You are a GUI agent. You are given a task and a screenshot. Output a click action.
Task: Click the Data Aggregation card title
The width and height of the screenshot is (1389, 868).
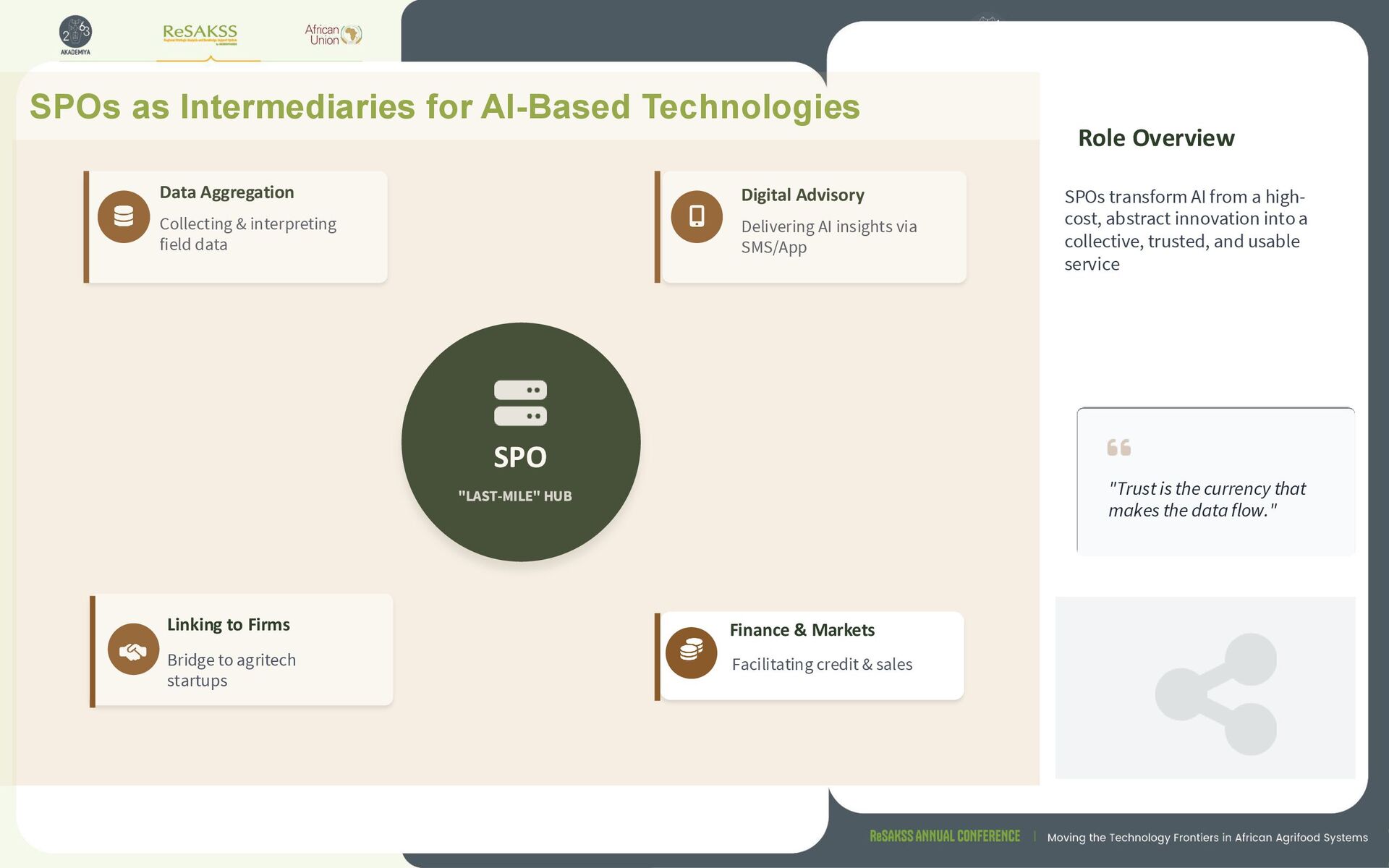click(x=226, y=192)
